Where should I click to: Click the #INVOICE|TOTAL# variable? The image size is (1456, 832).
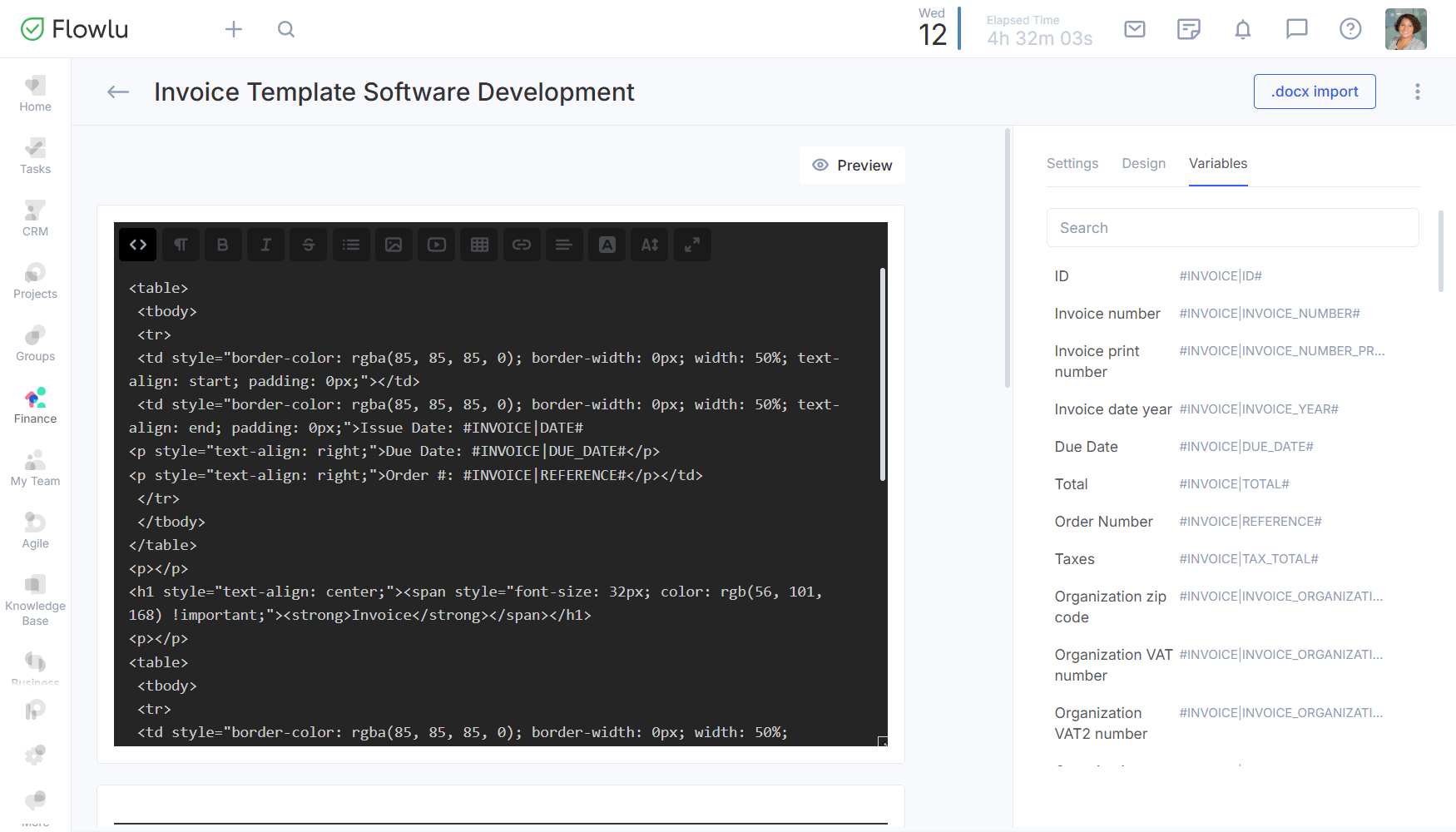[x=1235, y=484]
